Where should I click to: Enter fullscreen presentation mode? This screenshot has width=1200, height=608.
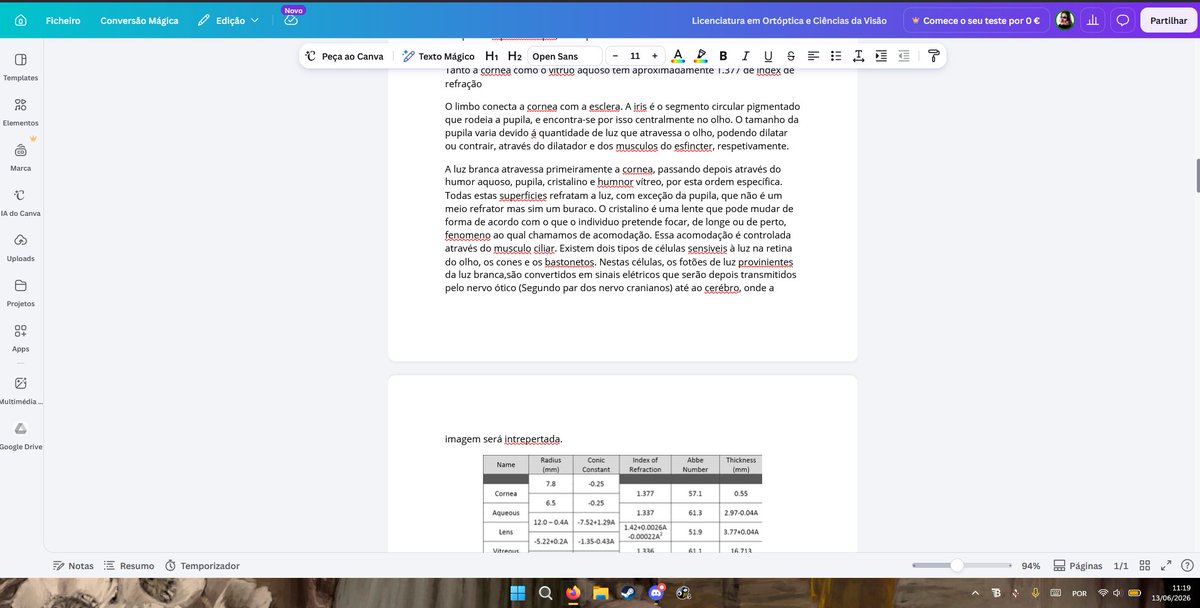1167,566
